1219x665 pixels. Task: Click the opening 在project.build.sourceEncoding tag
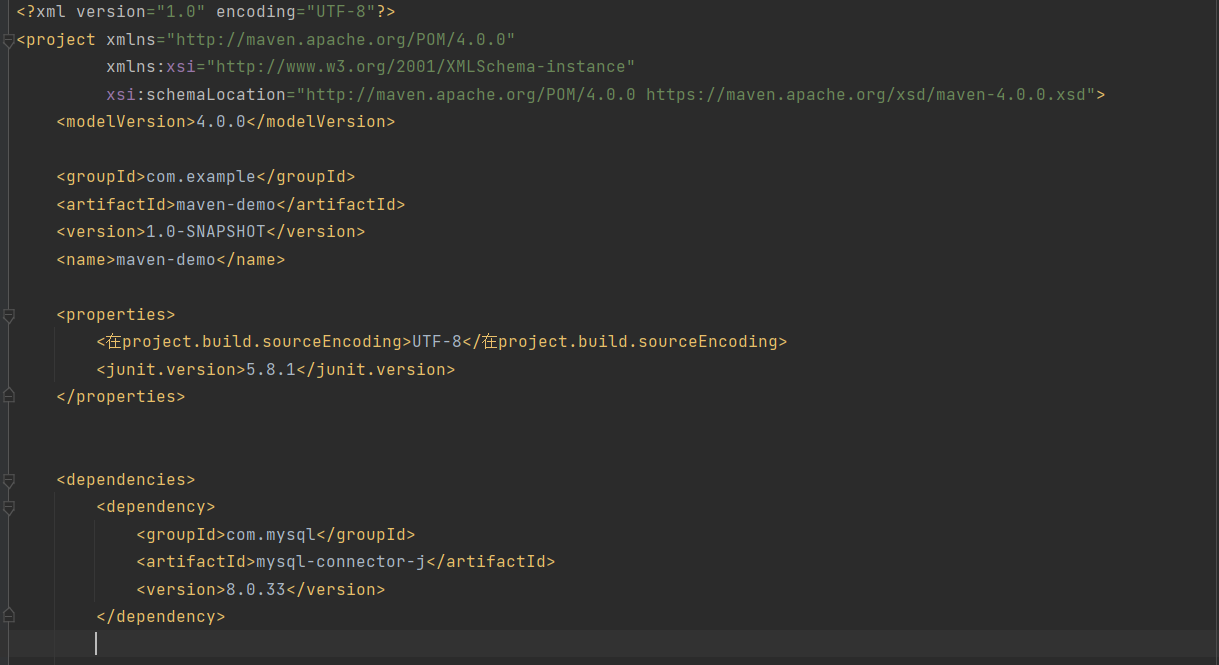(254, 341)
